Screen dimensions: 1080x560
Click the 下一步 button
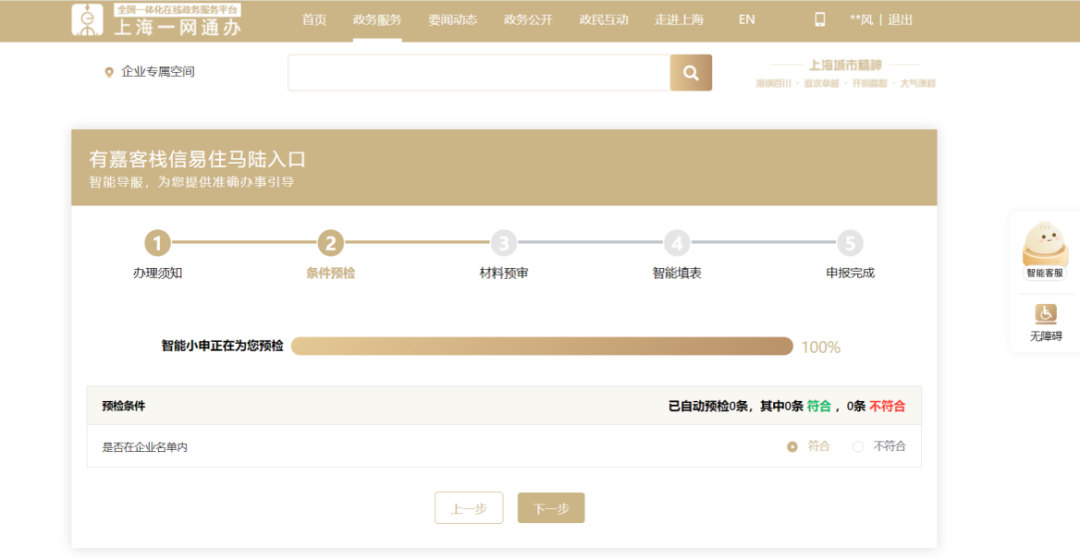click(x=551, y=508)
